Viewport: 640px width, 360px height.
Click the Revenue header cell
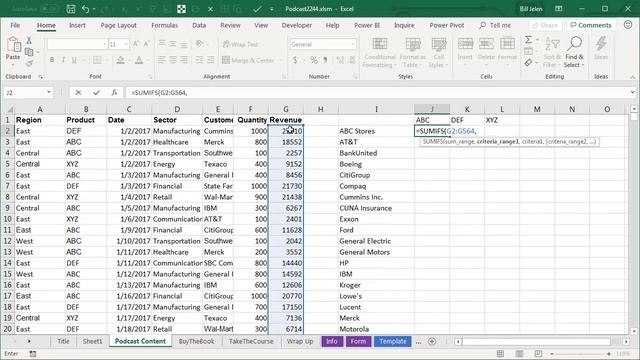point(286,120)
